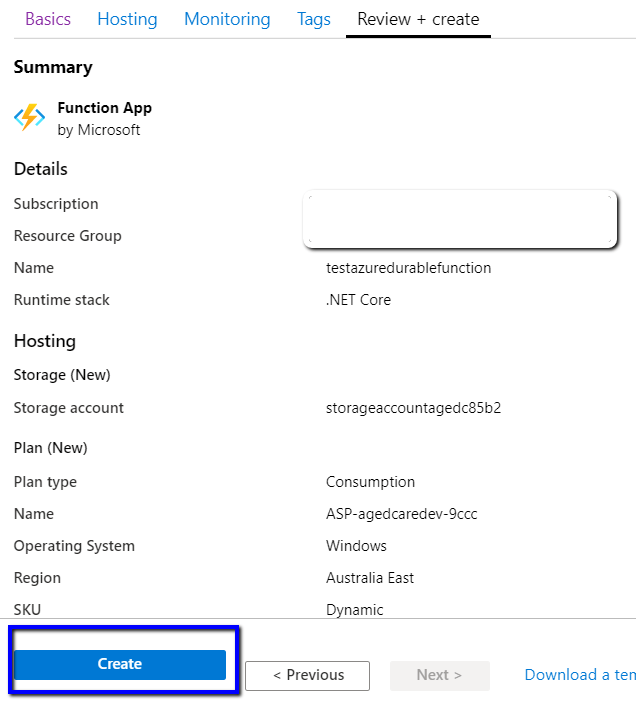Click the Function App lightning bolt icon
The image size is (636, 711).
(x=29, y=118)
